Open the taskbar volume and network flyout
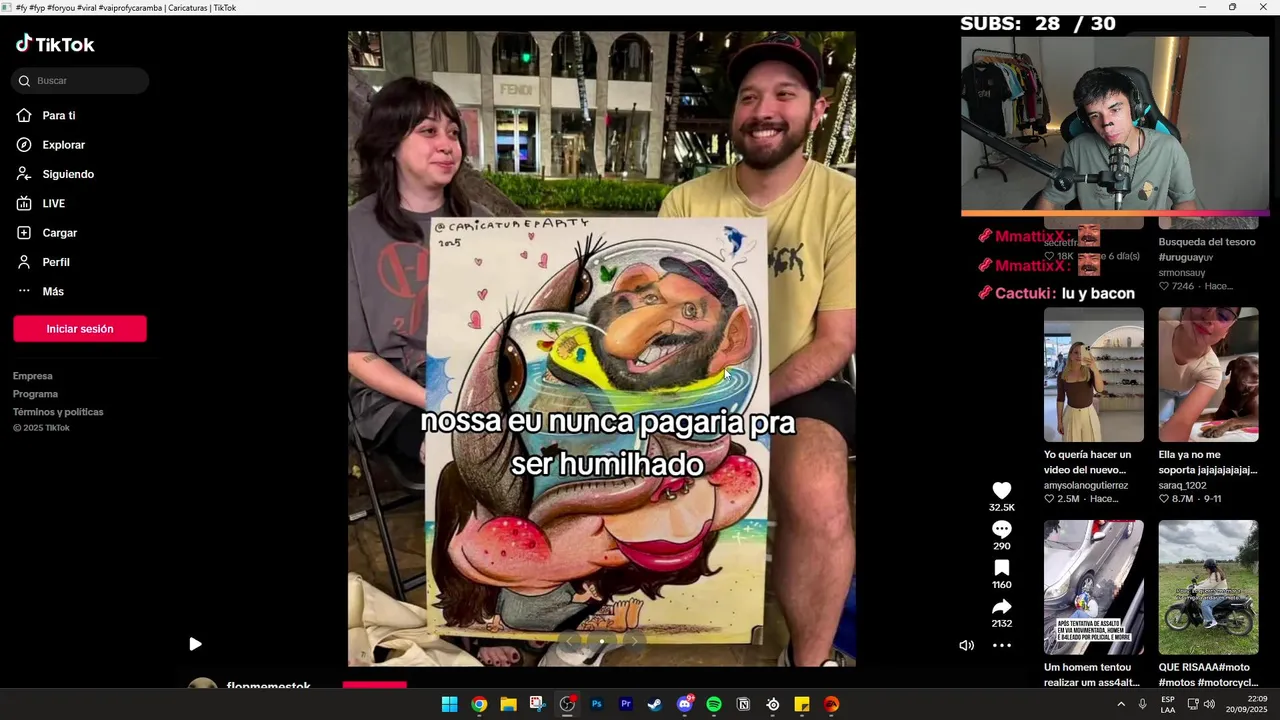The width and height of the screenshot is (1280, 720). pos(1200,704)
